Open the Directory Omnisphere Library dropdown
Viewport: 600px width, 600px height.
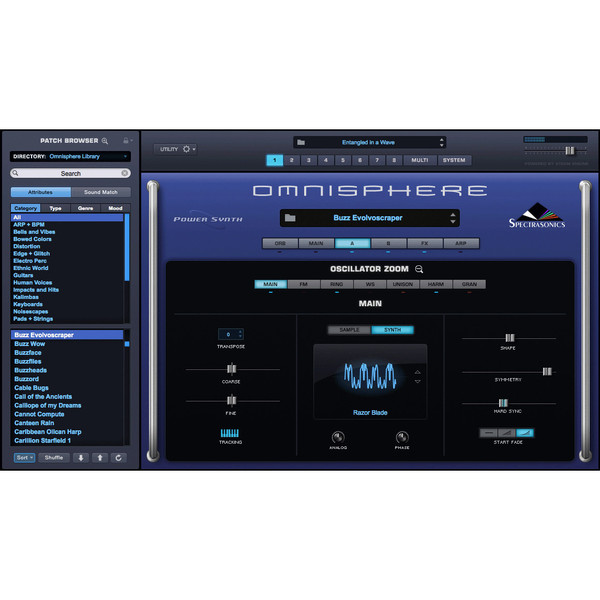pos(70,157)
